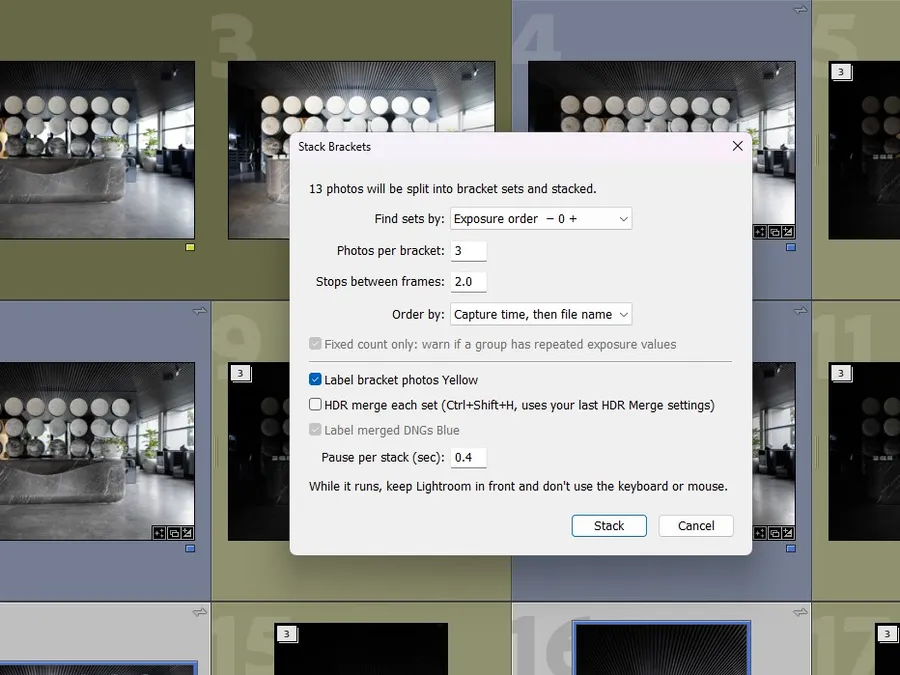Click collection badge on cell left of cell 11
This screenshot has width=900, height=675.
(x=774, y=533)
